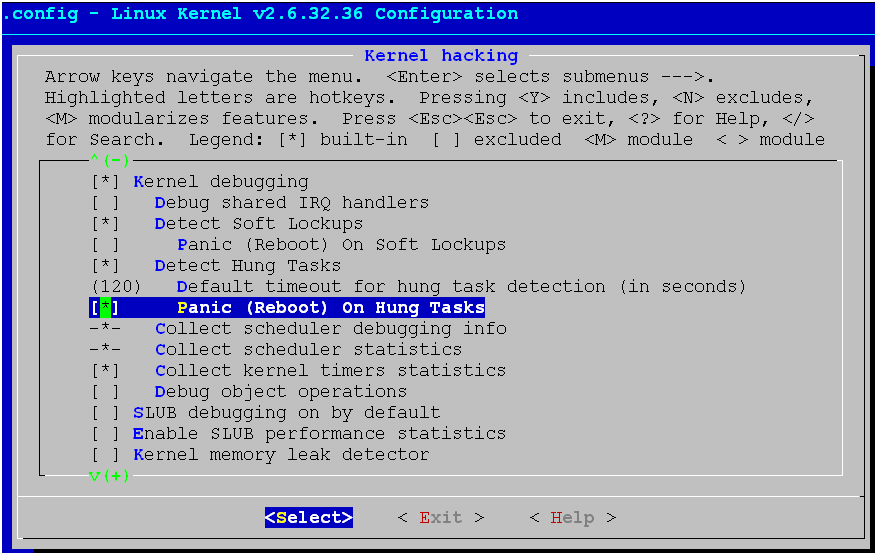Select Default timeout for hung task detection
Viewport: 877px width, 555px height.
(461, 286)
